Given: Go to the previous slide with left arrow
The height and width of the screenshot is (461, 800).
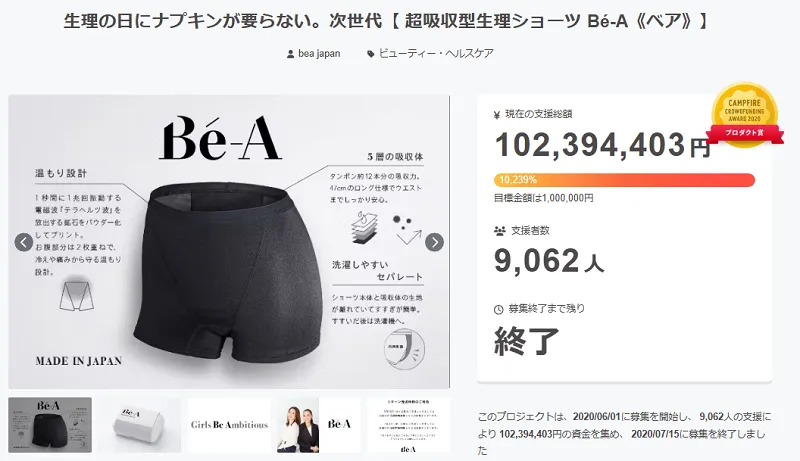Looking at the screenshot, I should pos(24,242).
